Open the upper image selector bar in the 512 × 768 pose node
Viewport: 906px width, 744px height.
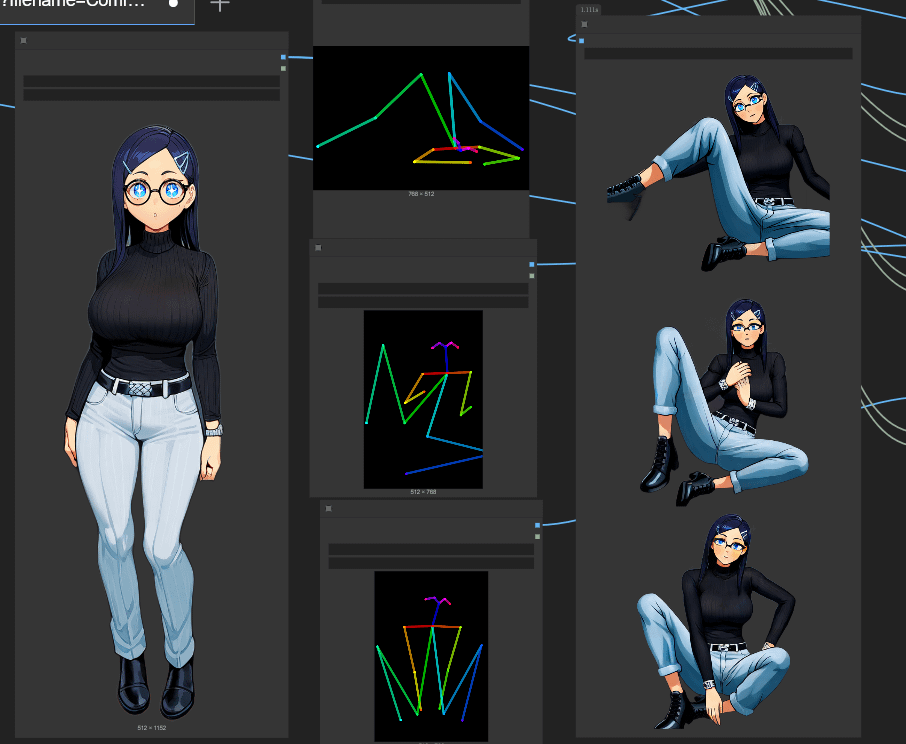423,288
